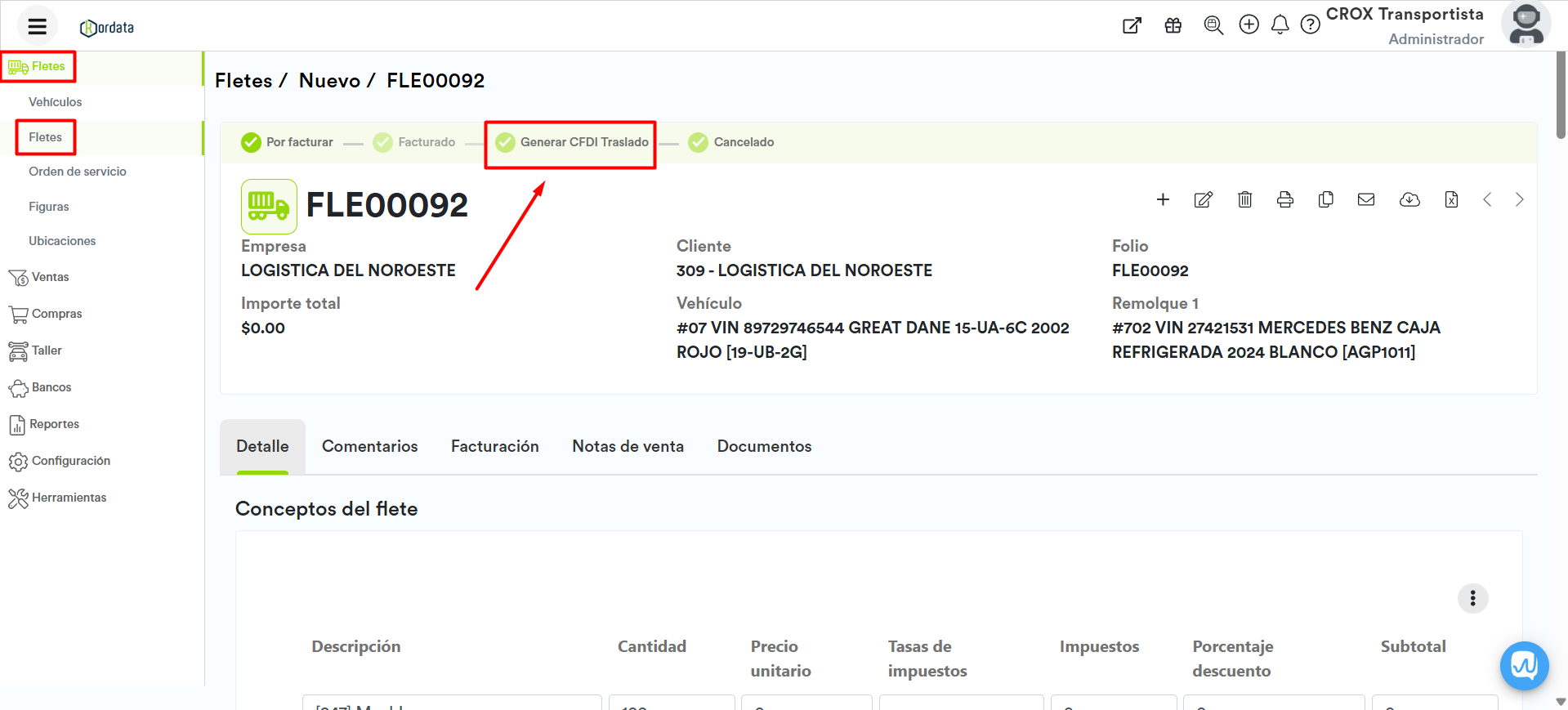The width and height of the screenshot is (1568, 710).
Task: Edit the freight with the pencil icon
Action: click(1204, 199)
